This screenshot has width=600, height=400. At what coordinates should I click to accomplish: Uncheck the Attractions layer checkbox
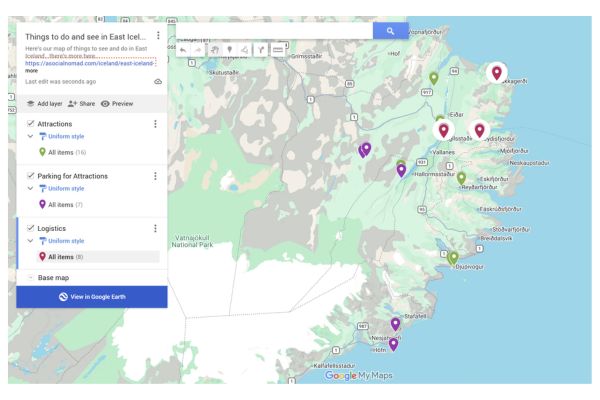click(x=30, y=123)
